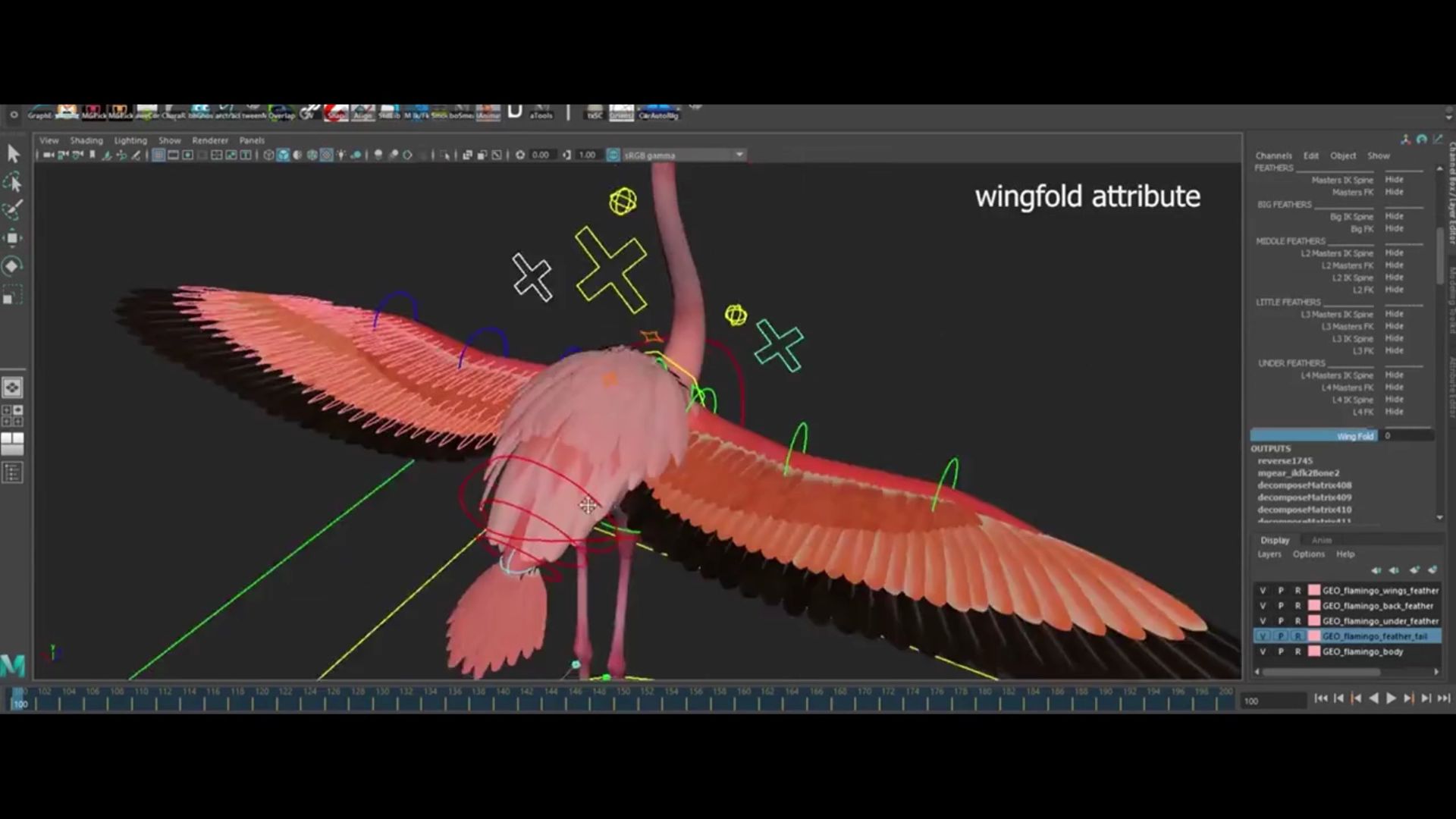Toggle reference R on GEO_flamingo_body layer

point(1298,651)
